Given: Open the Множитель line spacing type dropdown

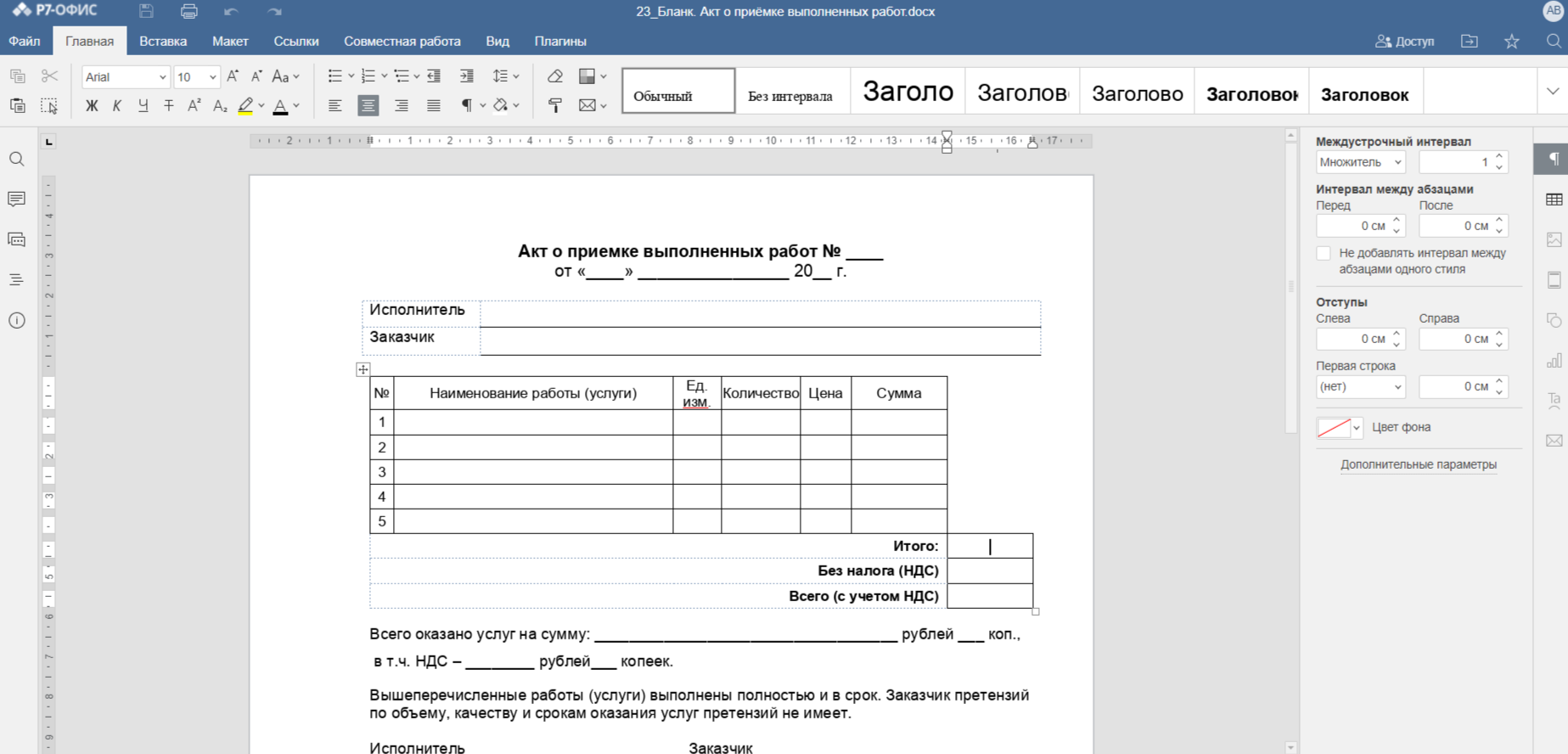Looking at the screenshot, I should [1361, 162].
